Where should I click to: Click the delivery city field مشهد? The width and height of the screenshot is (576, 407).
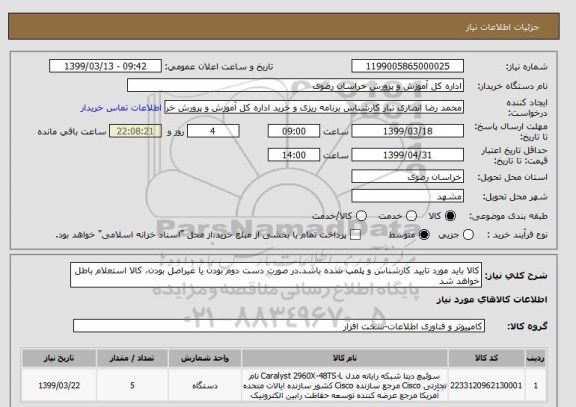point(407,197)
